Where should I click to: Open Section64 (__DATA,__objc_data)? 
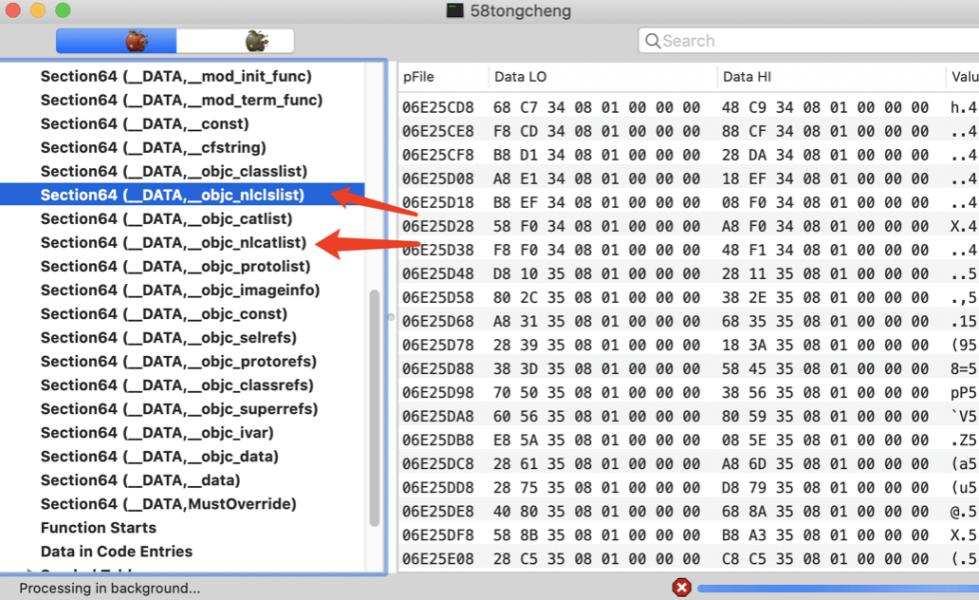coord(159,456)
